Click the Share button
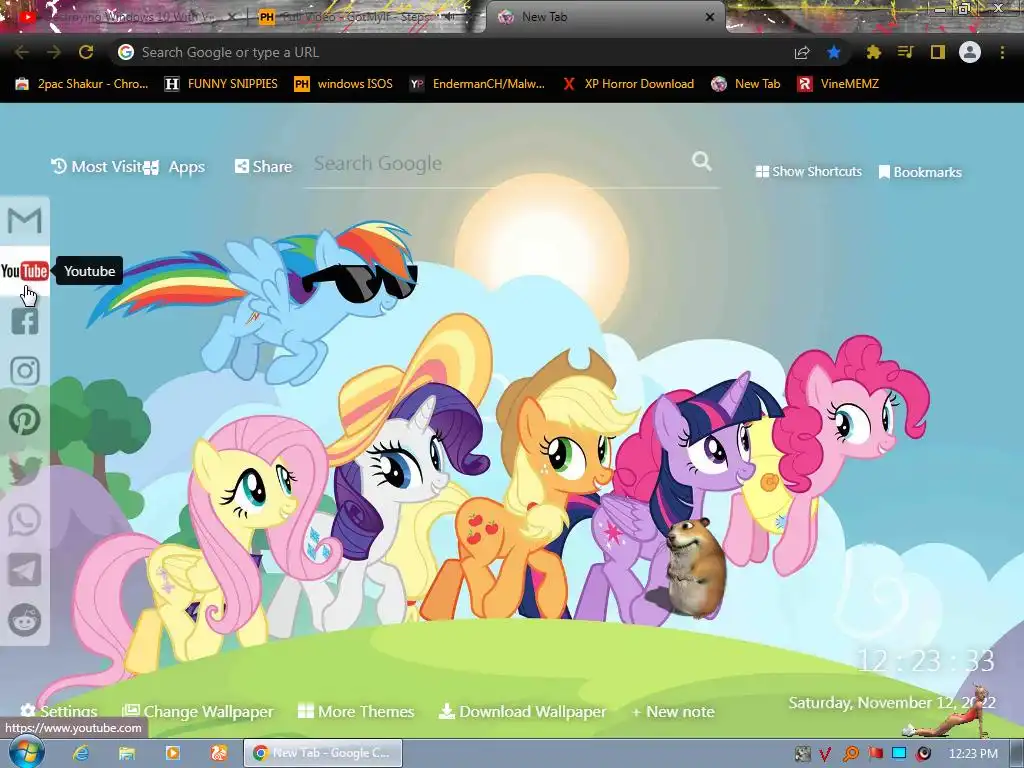This screenshot has height=768, width=1024. pyautogui.click(x=263, y=167)
